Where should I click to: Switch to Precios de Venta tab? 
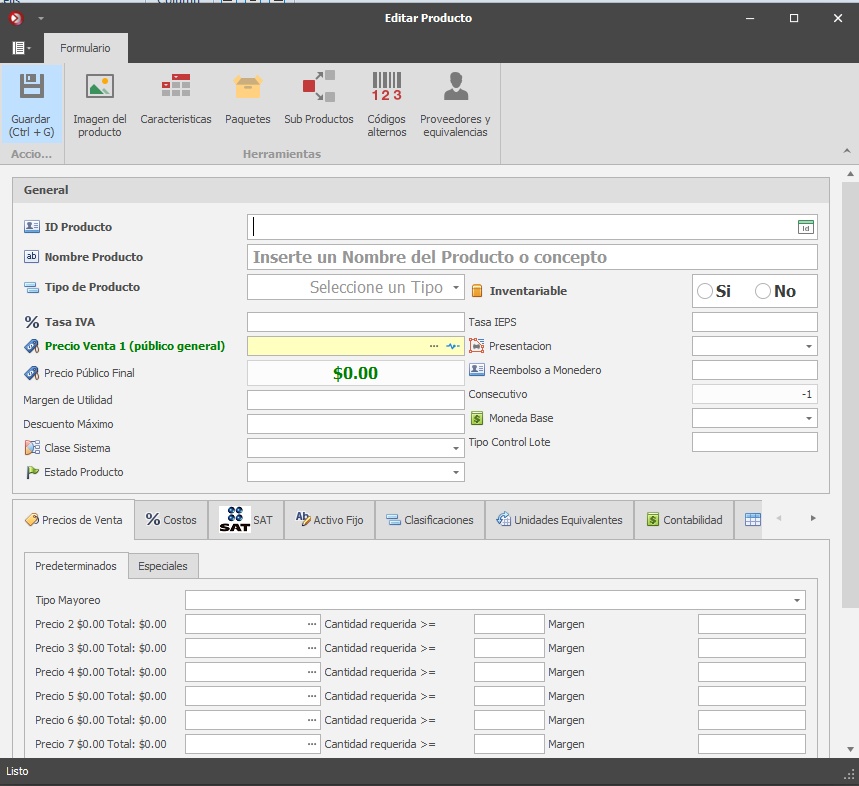73,520
